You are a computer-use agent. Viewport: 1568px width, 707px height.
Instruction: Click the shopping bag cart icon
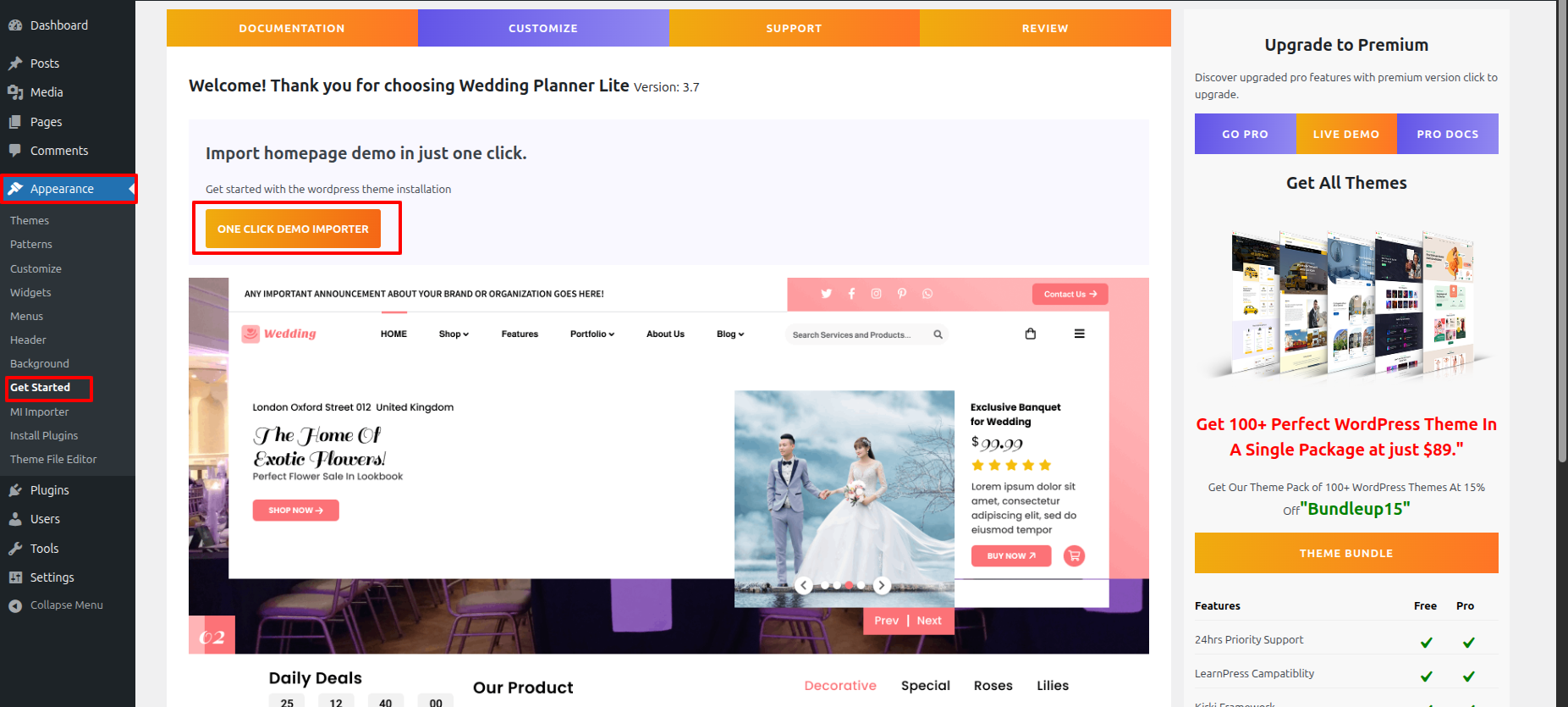pos(1030,334)
